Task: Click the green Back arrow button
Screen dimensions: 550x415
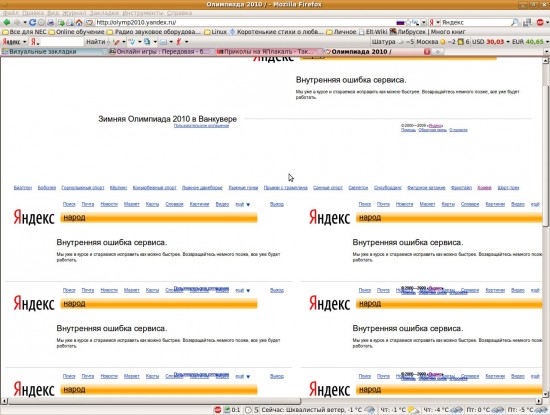Action: point(6,22)
